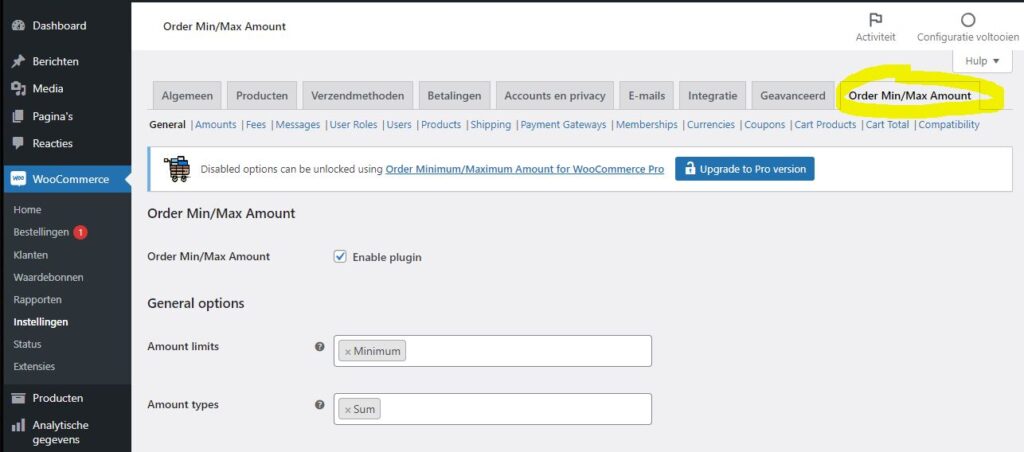This screenshot has height=452, width=1024.
Task: Open the Verzendmethoden tab
Action: click(357, 95)
